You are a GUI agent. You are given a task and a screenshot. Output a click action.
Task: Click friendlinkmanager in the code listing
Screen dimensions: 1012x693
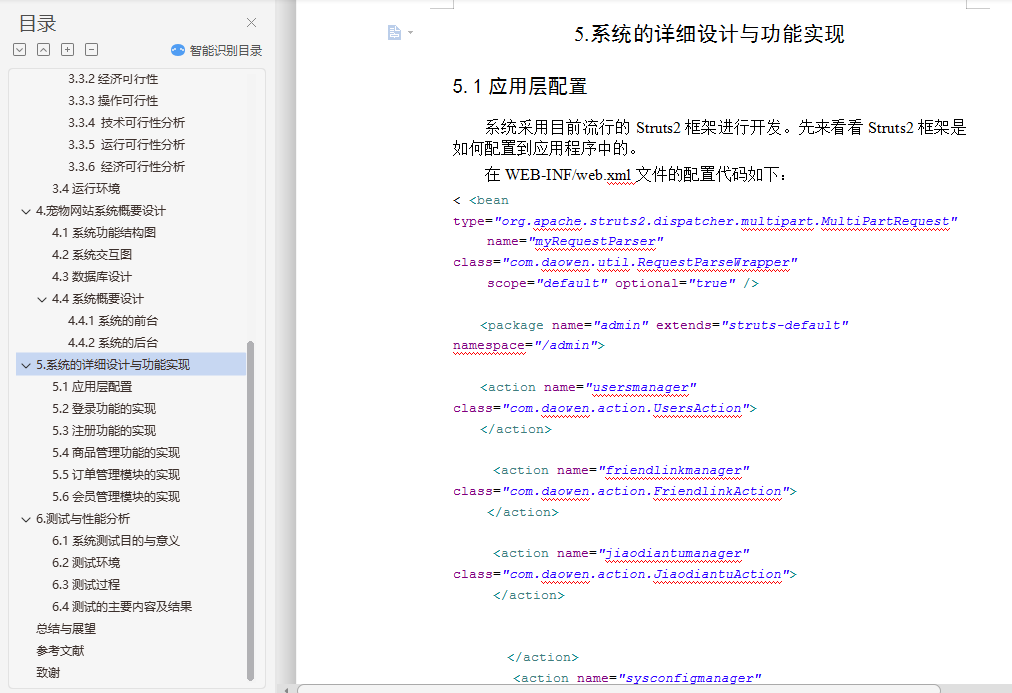[x=674, y=470]
